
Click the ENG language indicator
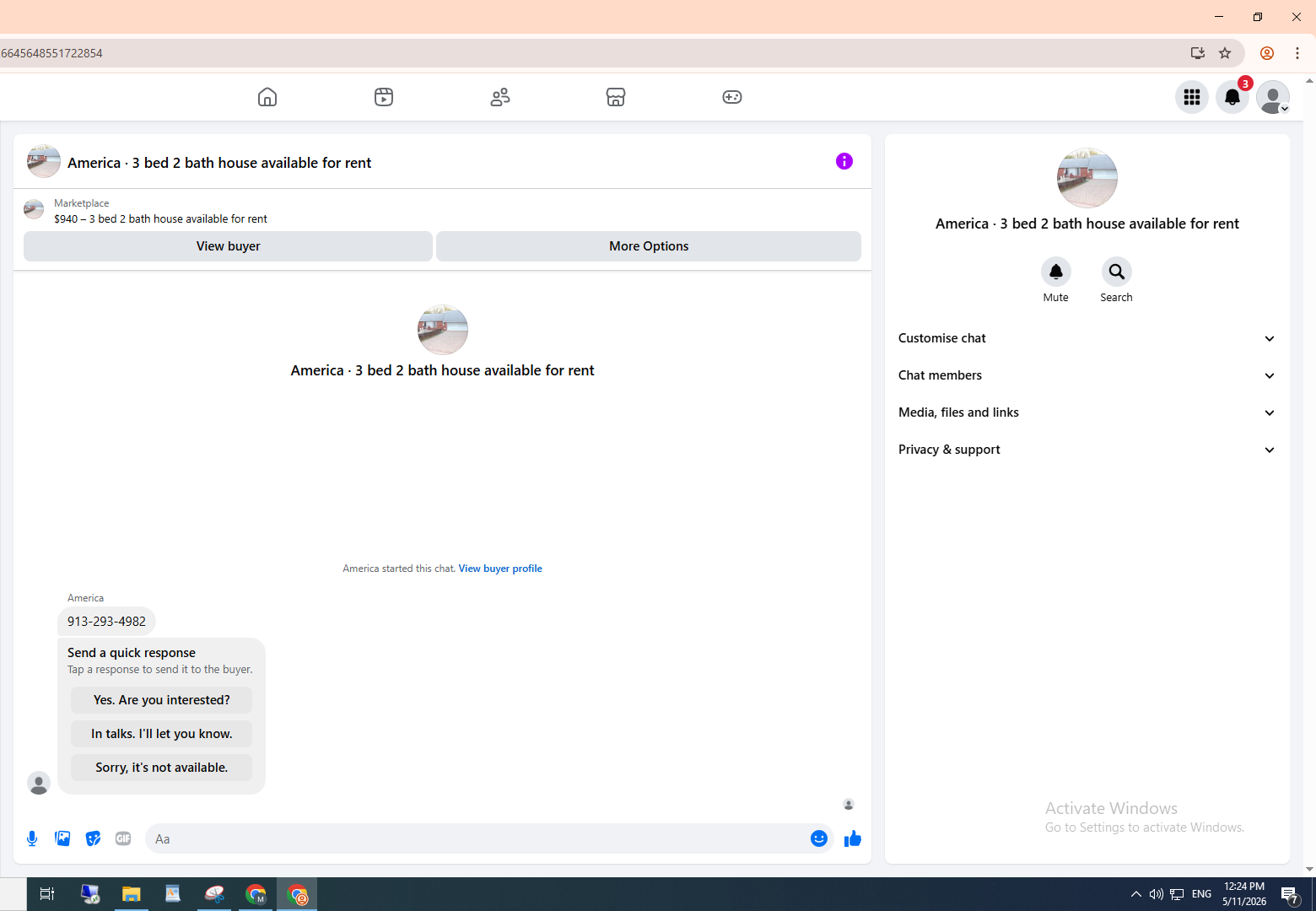pyautogui.click(x=1201, y=894)
